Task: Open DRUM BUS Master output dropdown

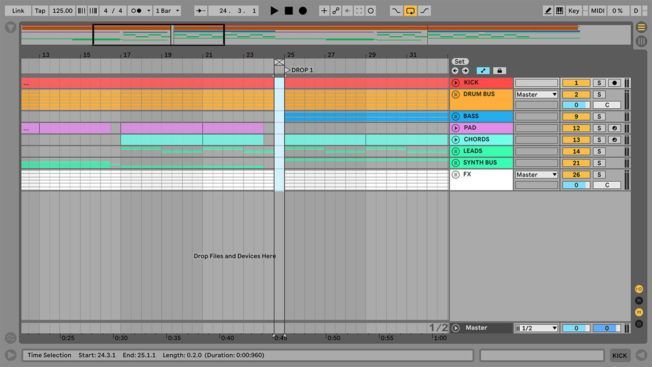Action: (536, 94)
